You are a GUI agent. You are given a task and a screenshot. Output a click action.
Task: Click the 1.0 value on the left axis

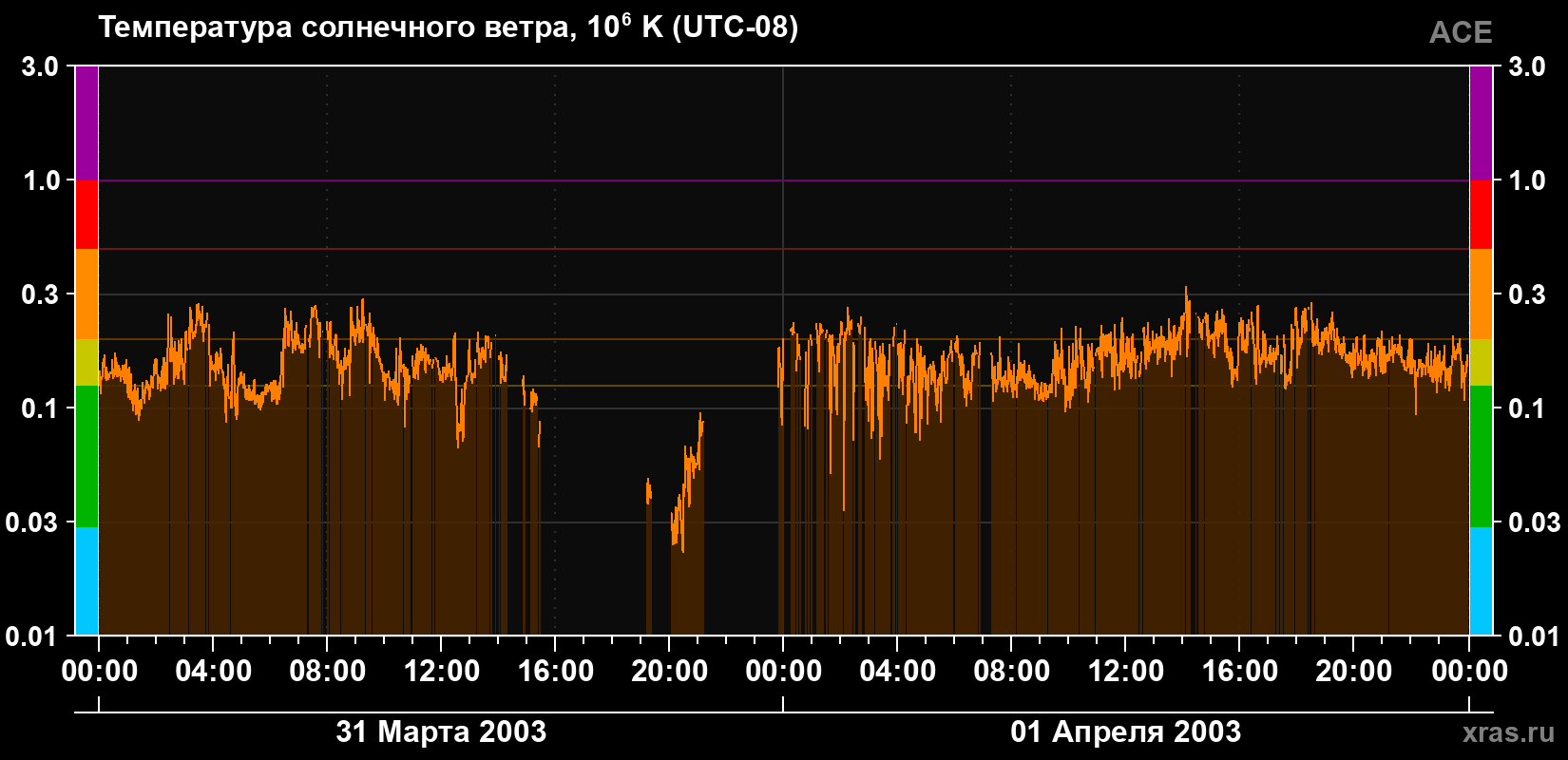pos(40,180)
